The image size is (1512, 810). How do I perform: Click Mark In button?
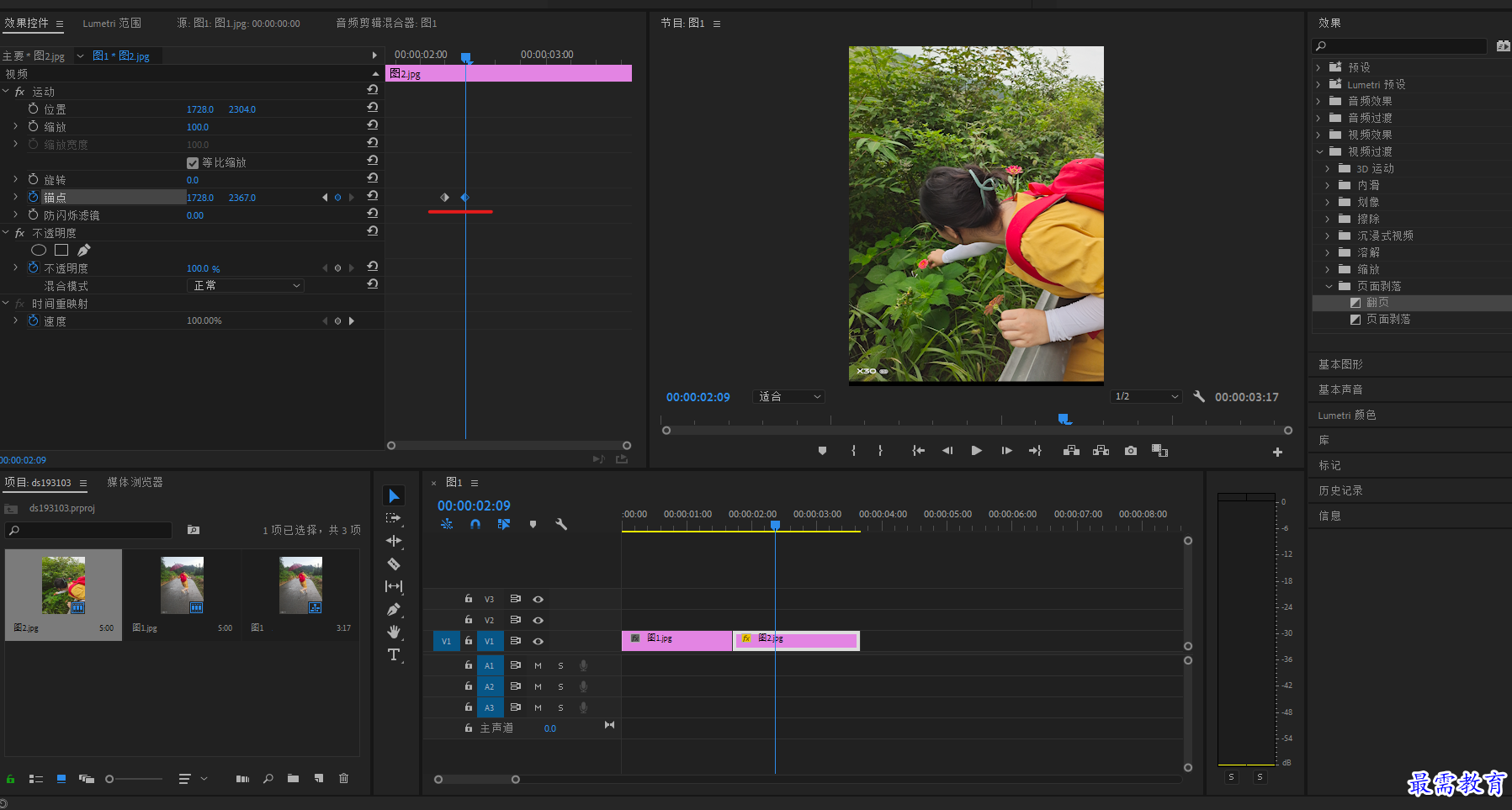853,451
